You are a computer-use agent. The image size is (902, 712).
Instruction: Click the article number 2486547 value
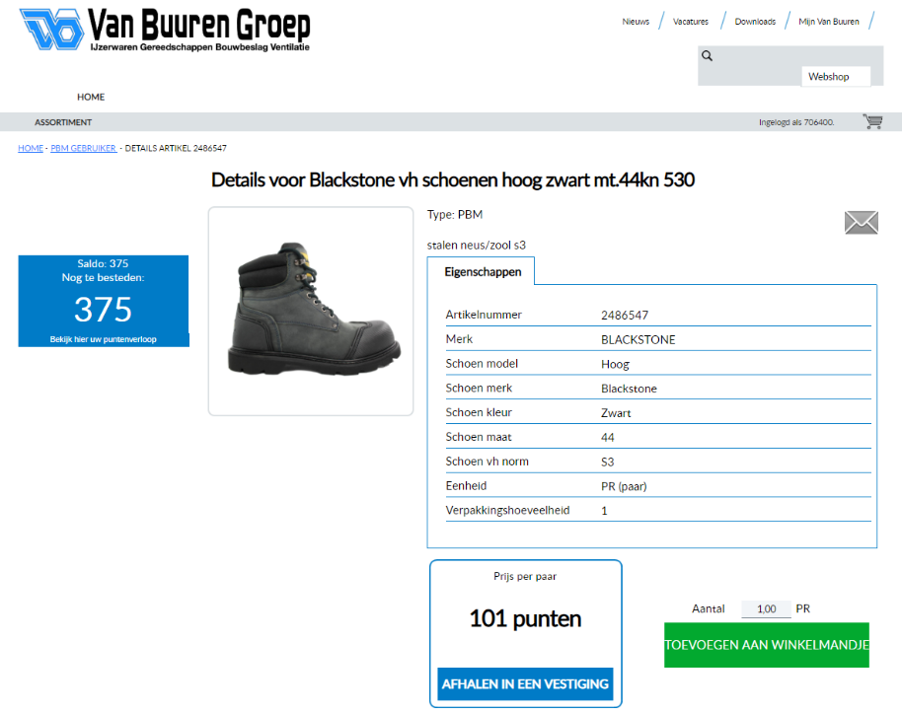(625, 315)
